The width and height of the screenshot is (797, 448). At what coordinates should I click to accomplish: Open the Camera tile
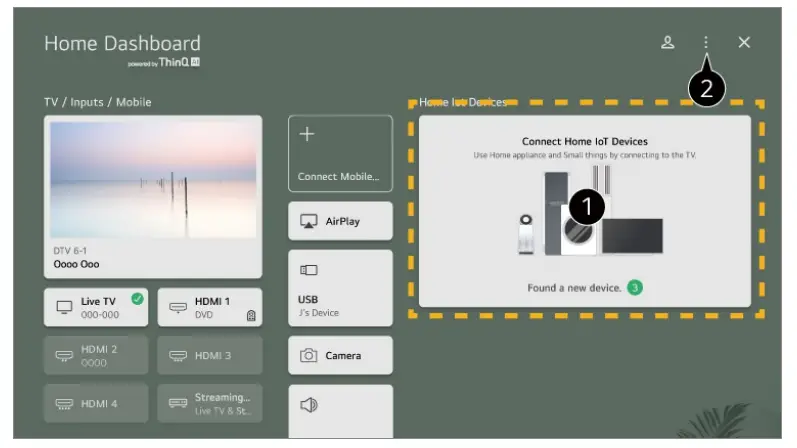340,355
